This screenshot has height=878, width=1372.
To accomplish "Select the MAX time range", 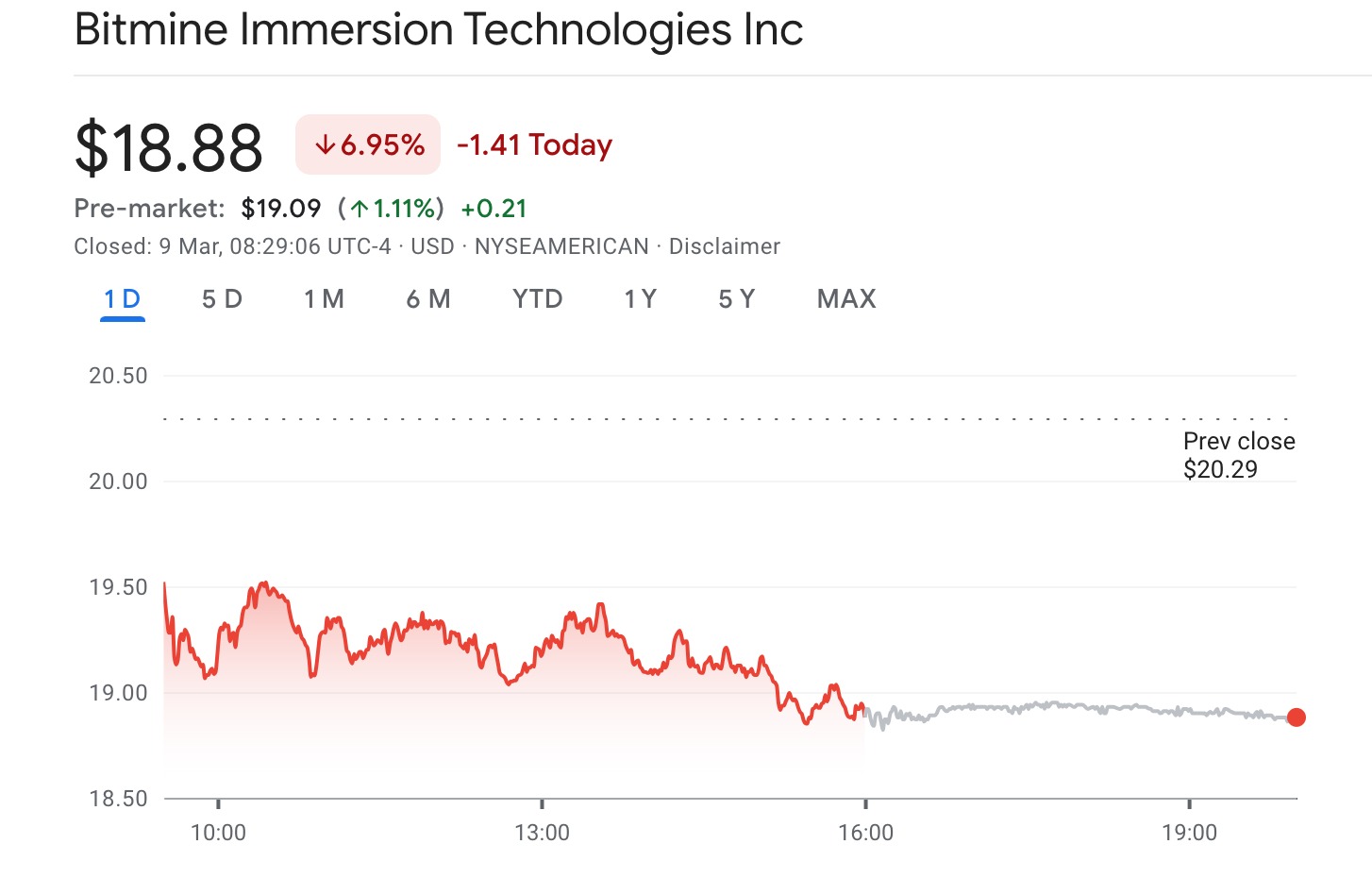I will [846, 299].
